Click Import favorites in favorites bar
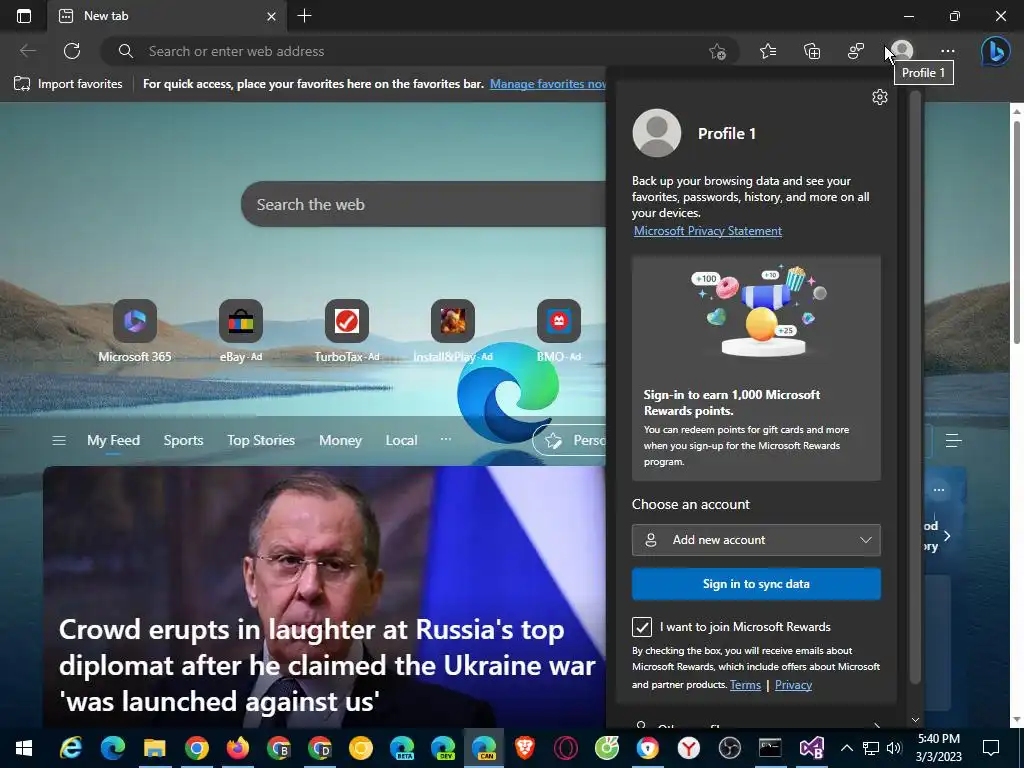The image size is (1024, 768). [69, 84]
